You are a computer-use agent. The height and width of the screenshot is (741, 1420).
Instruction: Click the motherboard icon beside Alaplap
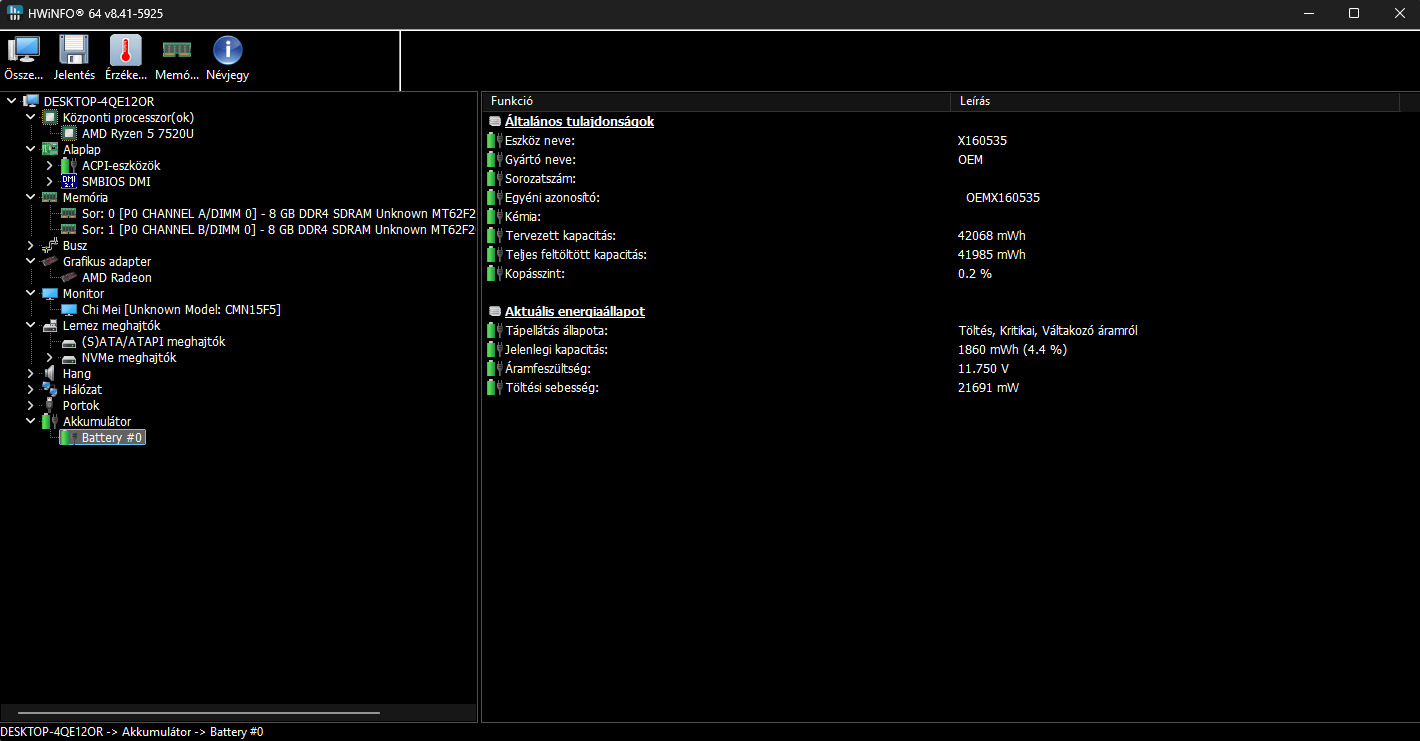point(50,149)
